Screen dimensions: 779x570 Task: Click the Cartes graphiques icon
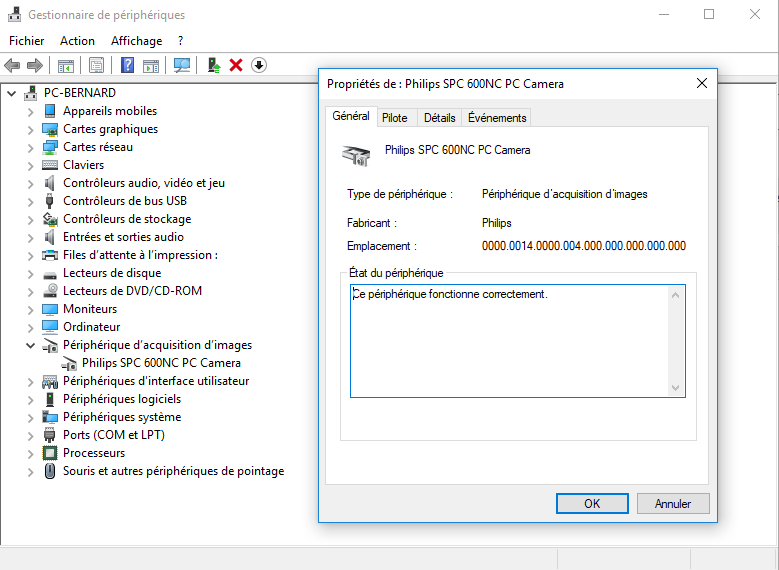(50, 129)
